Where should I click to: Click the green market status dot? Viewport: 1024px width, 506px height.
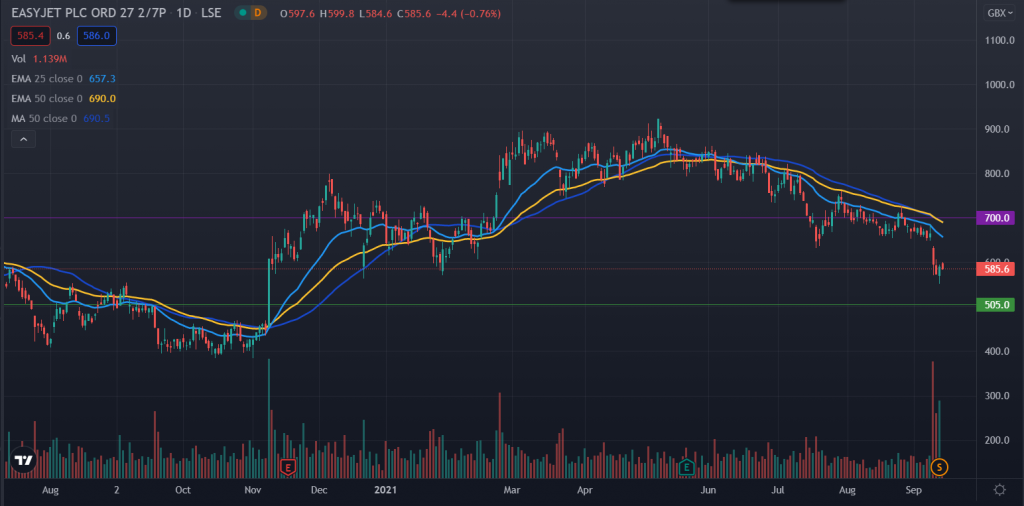(x=243, y=13)
